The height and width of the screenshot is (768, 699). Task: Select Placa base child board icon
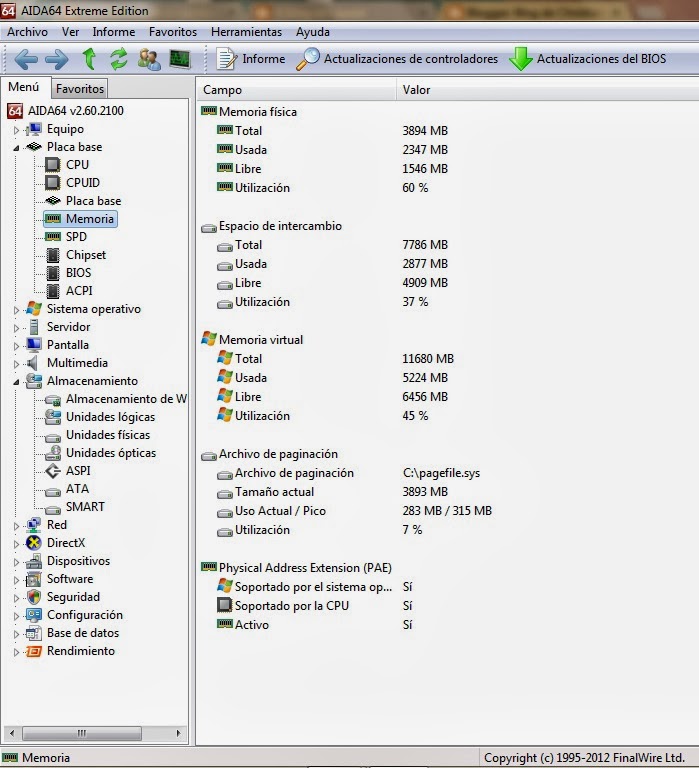click(53, 200)
